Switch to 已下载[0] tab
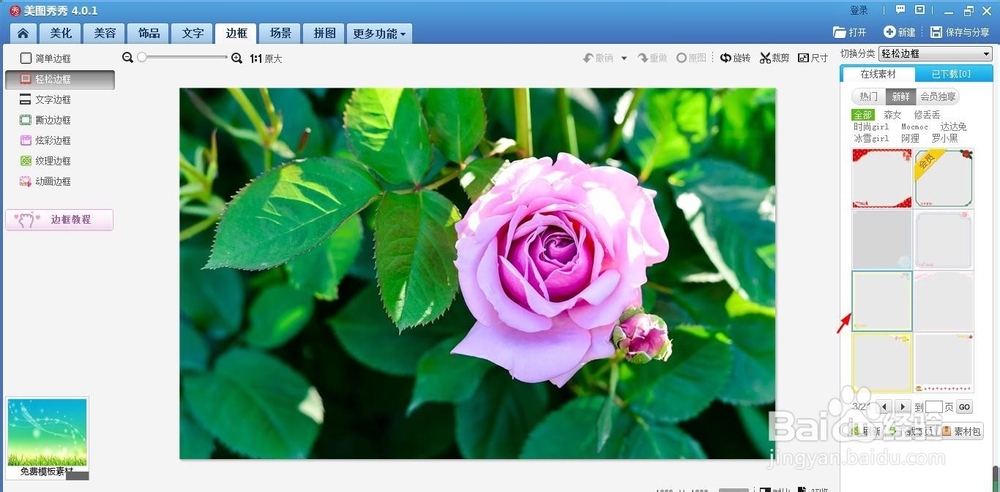The image size is (1000, 492). point(952,74)
